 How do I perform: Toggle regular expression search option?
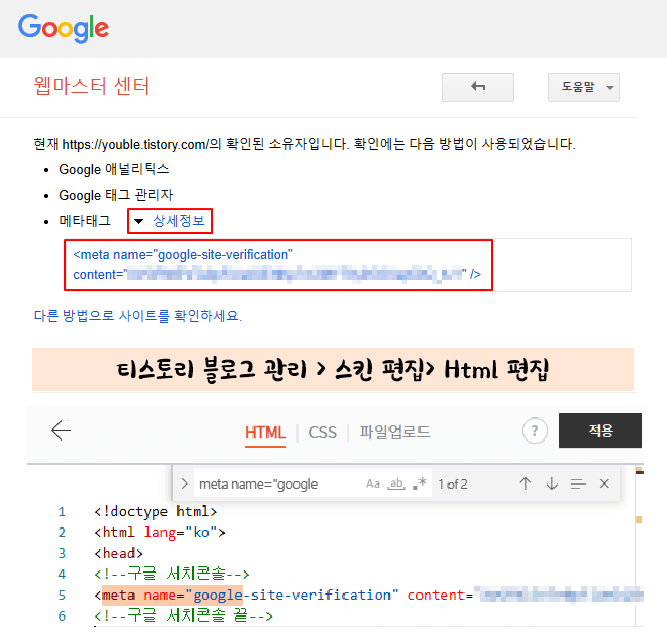pos(419,483)
